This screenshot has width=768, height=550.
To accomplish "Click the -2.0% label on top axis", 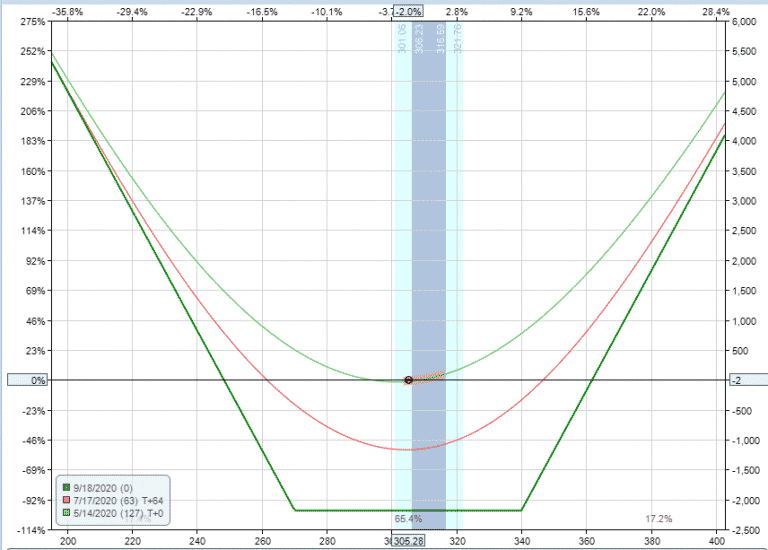I will [408, 11].
